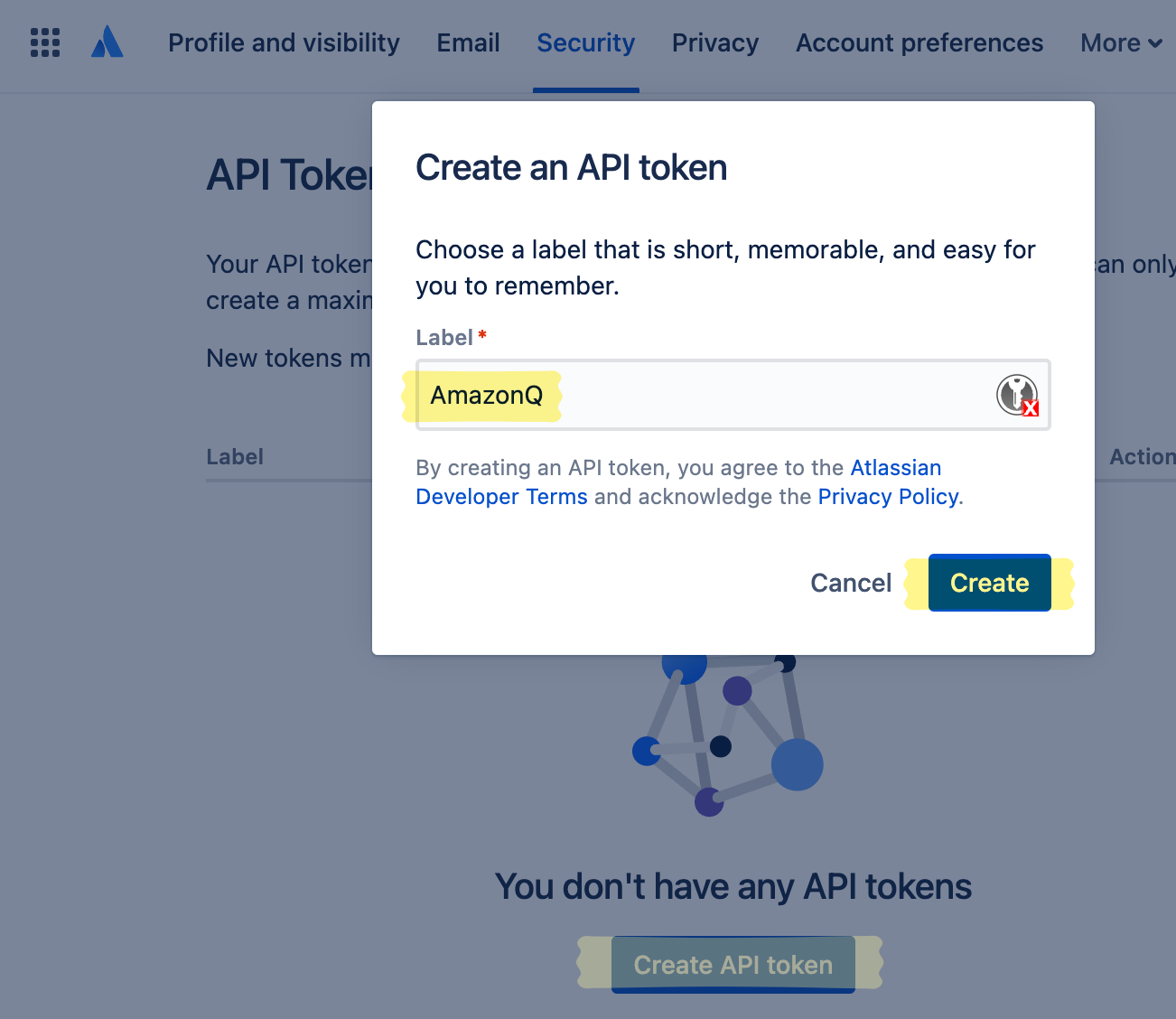
Task: Switch to the Email settings tab
Action: [468, 42]
